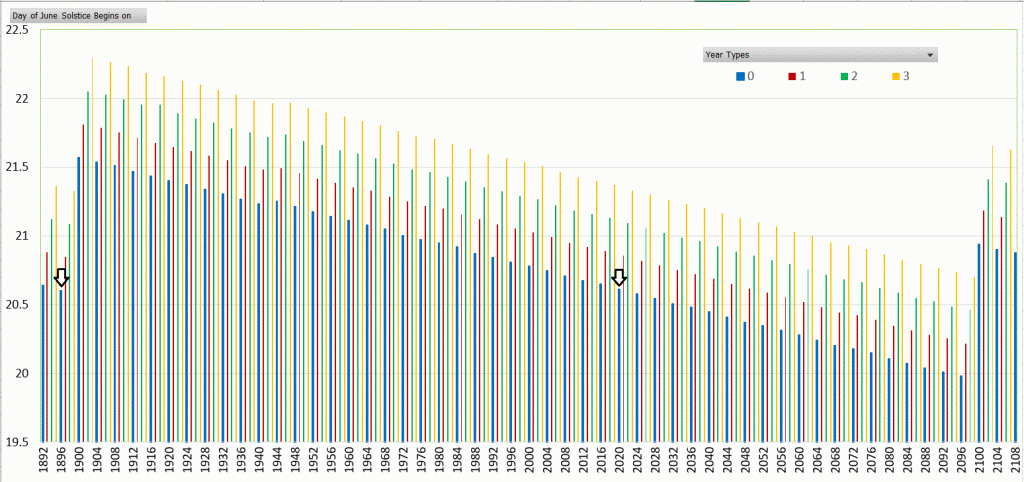
Task: Click the red legend marker for series 1
Action: click(x=791, y=76)
